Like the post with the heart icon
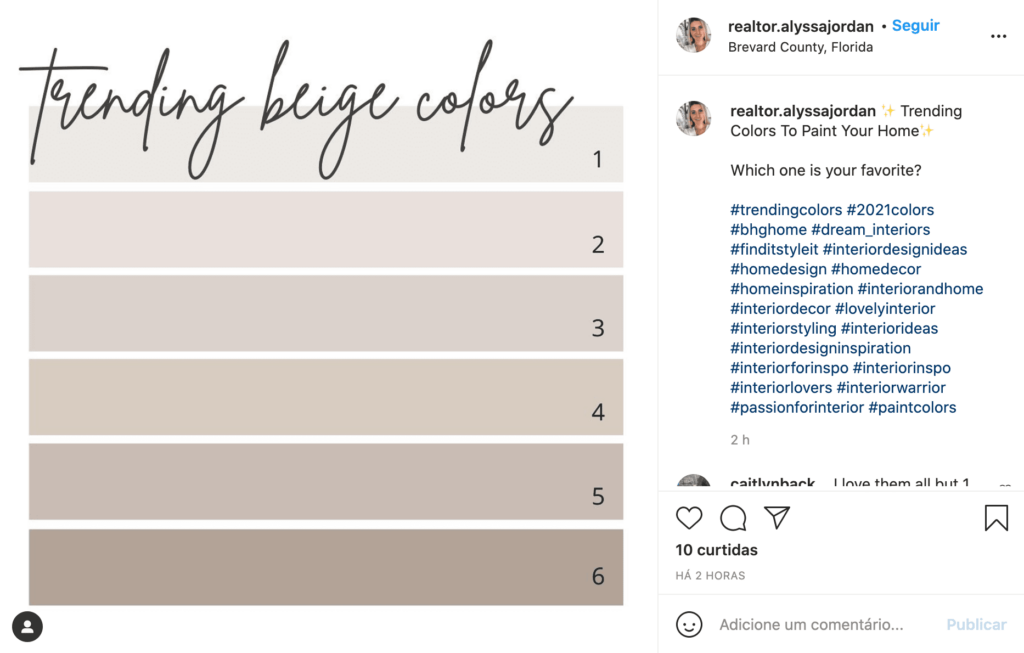The image size is (1024, 653). coord(689,518)
